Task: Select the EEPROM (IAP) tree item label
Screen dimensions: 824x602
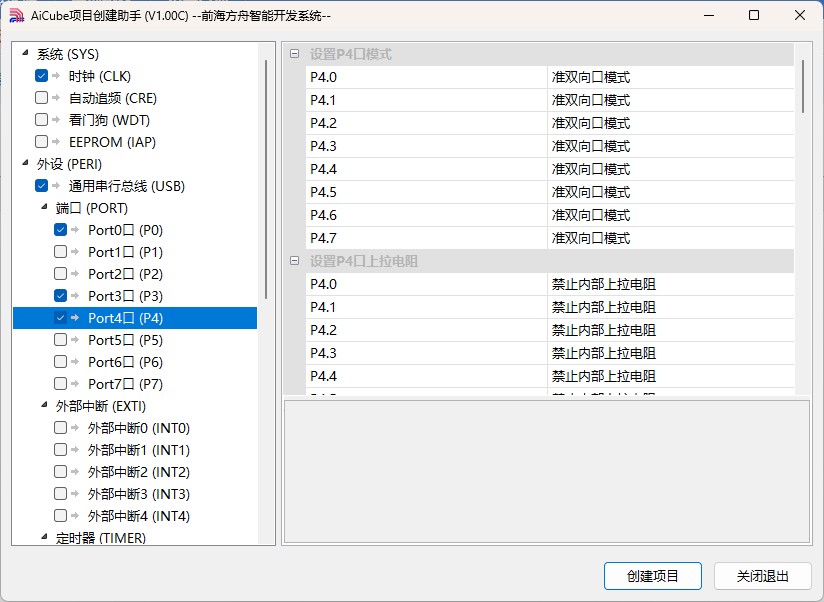Action: (x=112, y=142)
